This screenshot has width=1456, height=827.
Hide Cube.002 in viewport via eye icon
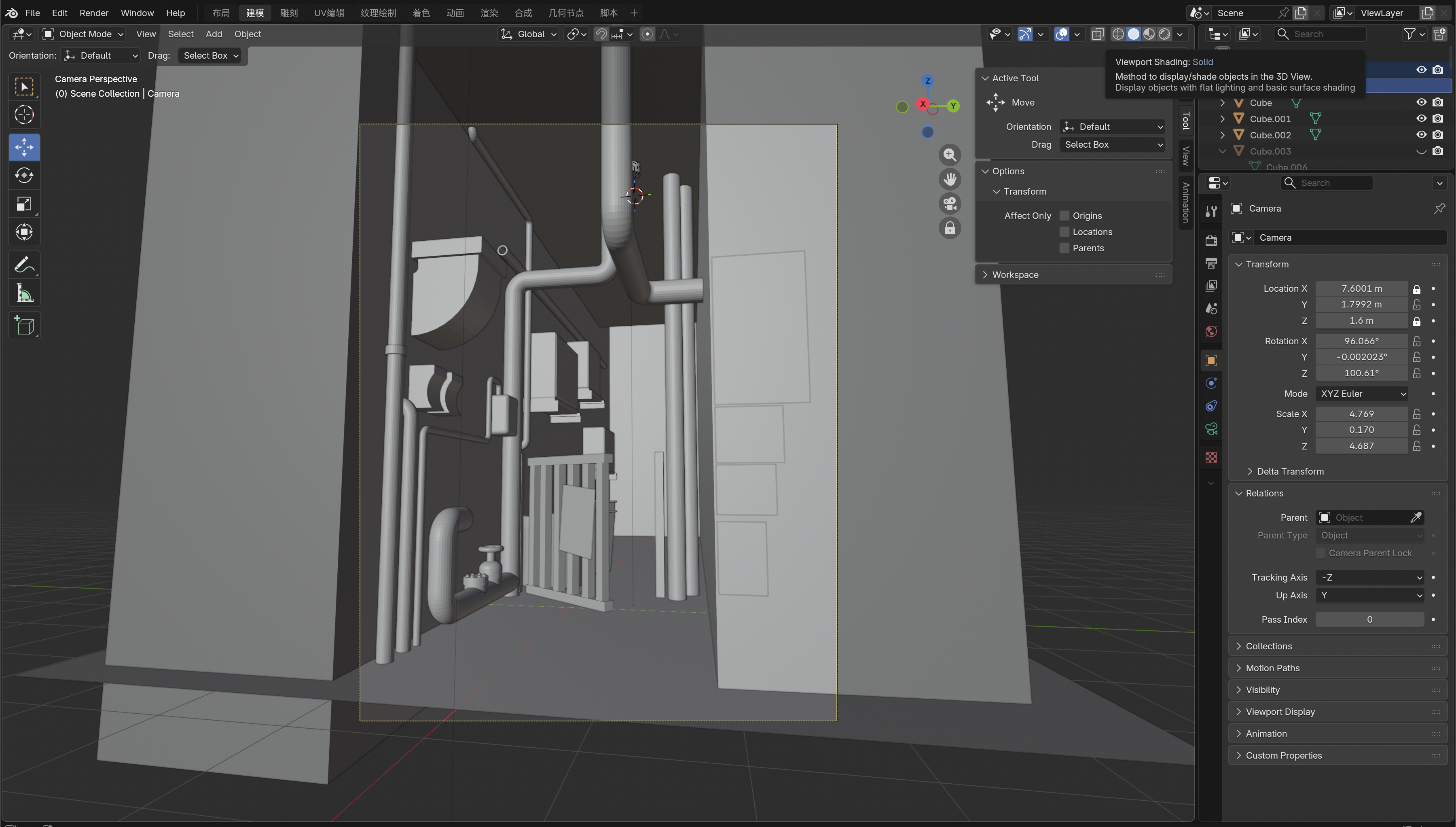point(1421,135)
